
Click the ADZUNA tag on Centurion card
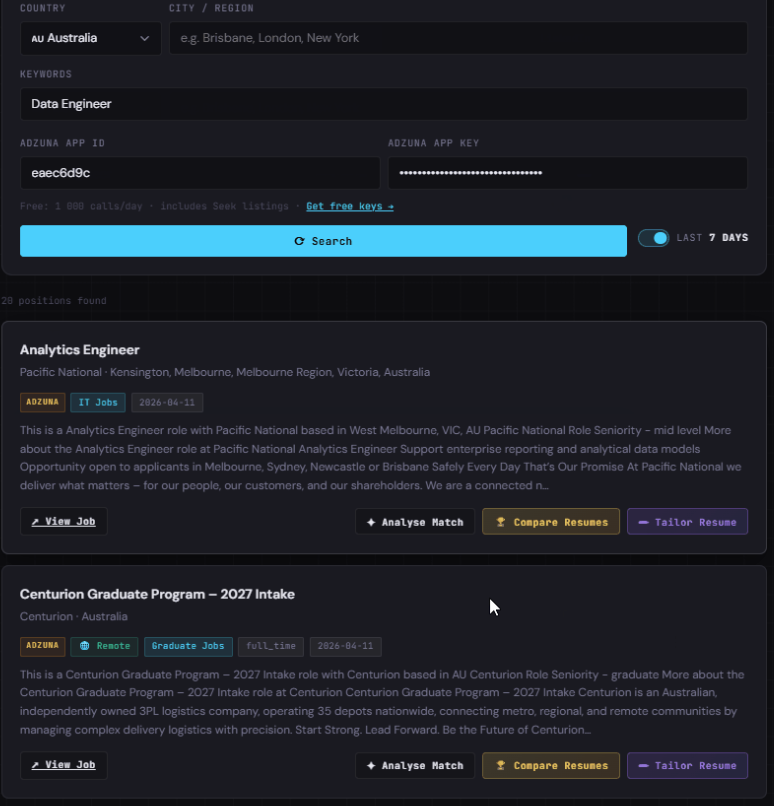point(43,646)
